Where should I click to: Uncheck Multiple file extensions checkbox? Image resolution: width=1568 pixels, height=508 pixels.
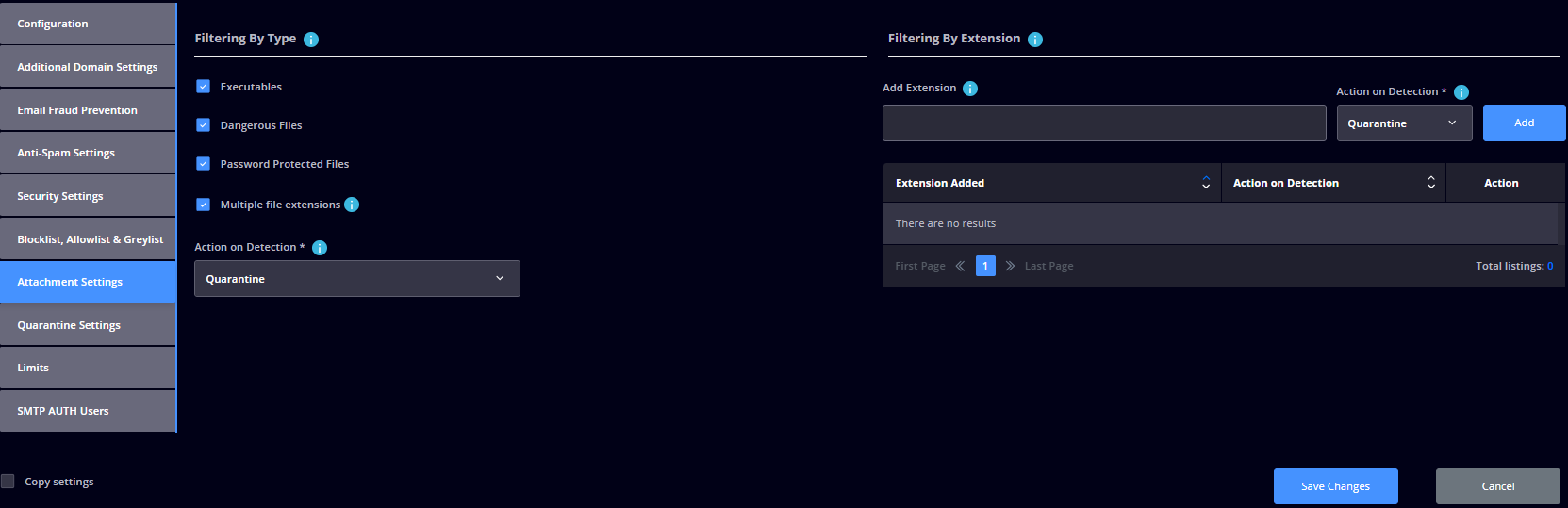(203, 204)
